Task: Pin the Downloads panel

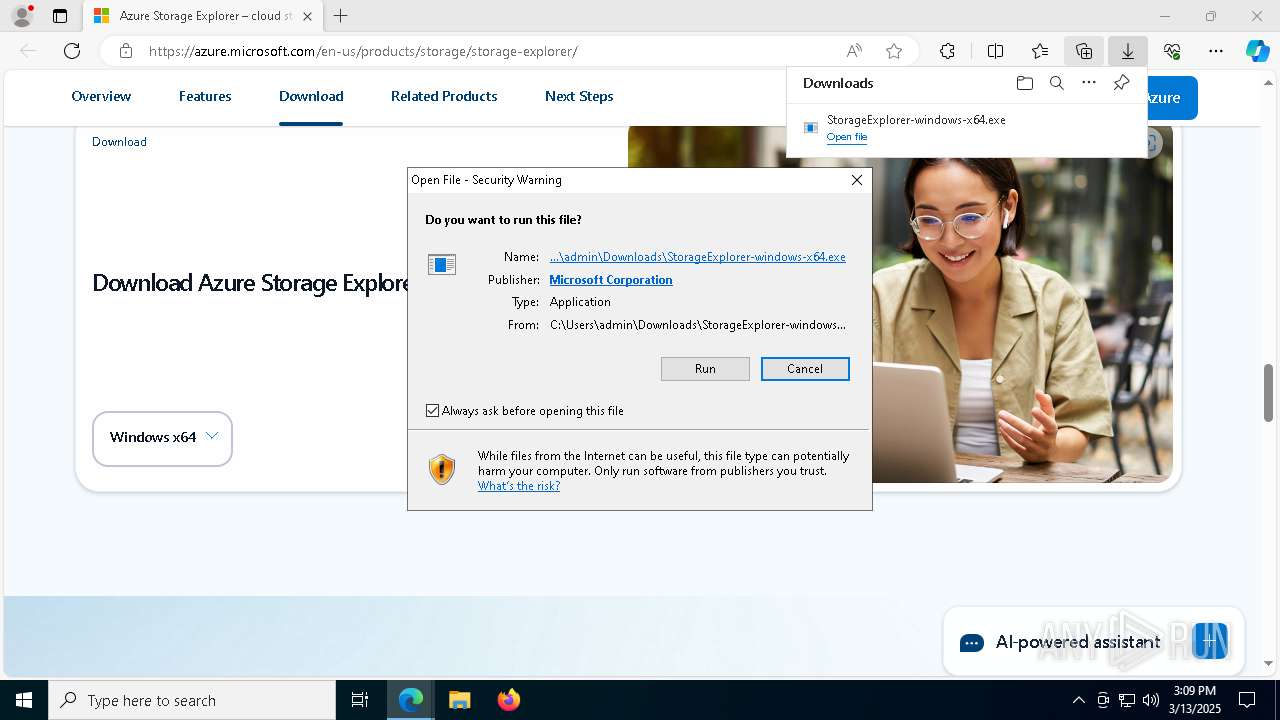Action: pos(1121,83)
